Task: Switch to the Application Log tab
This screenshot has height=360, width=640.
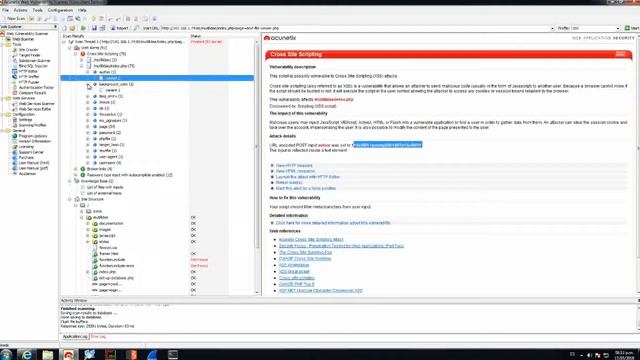Action: pos(75,337)
